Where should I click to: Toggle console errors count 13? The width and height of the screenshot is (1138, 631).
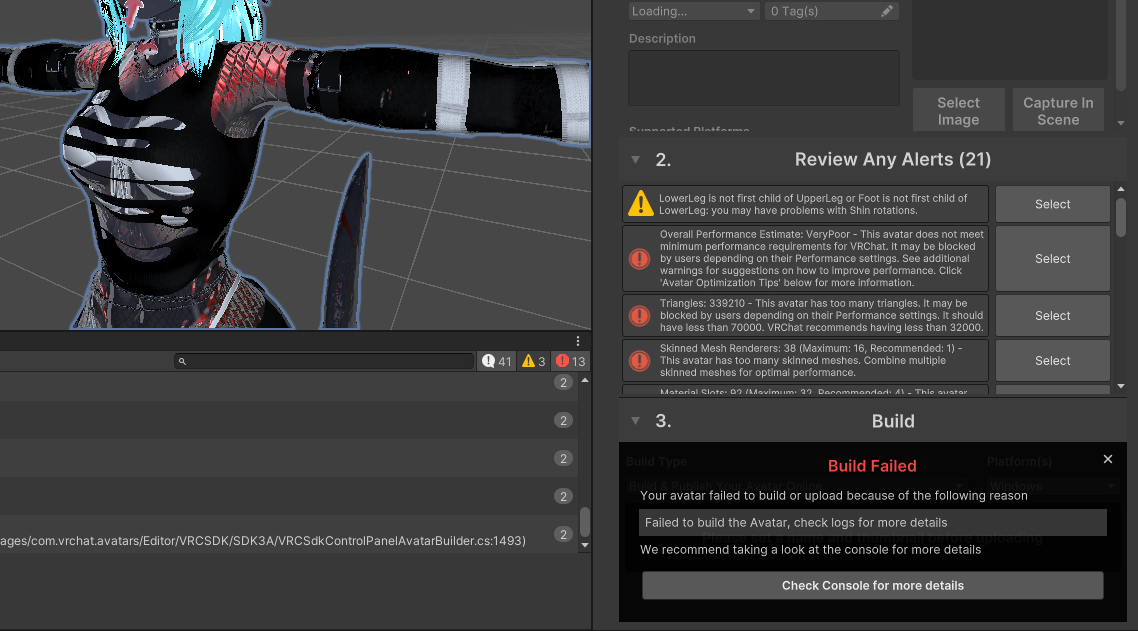pyautogui.click(x=570, y=361)
